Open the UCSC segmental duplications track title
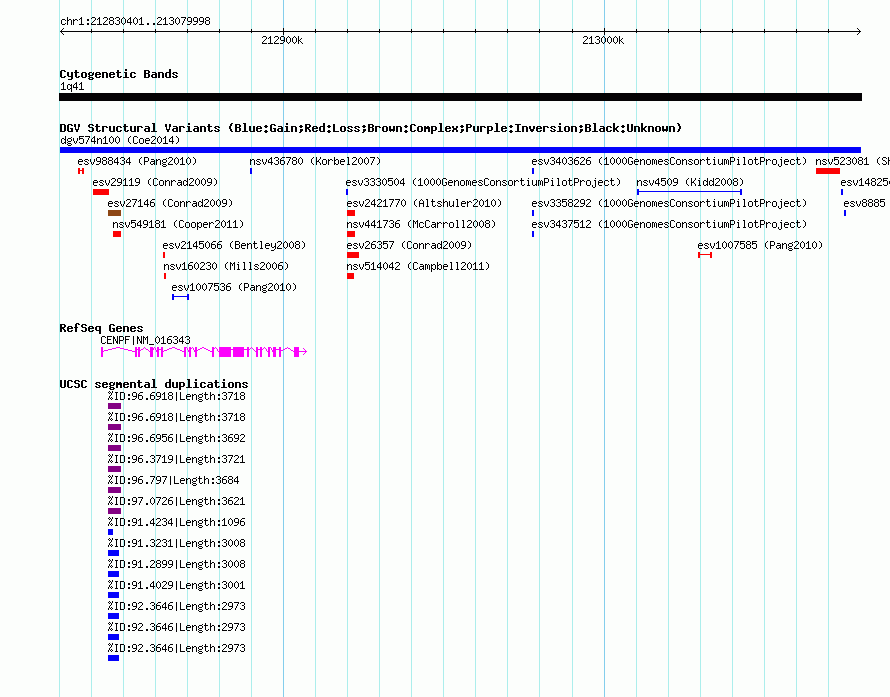This screenshot has height=697, width=890. pos(154,384)
